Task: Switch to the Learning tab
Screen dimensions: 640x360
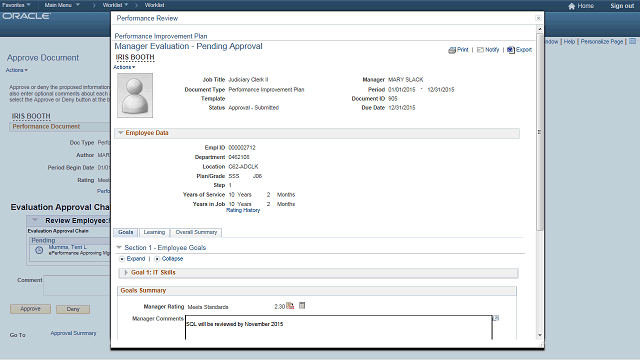Action: click(154, 232)
